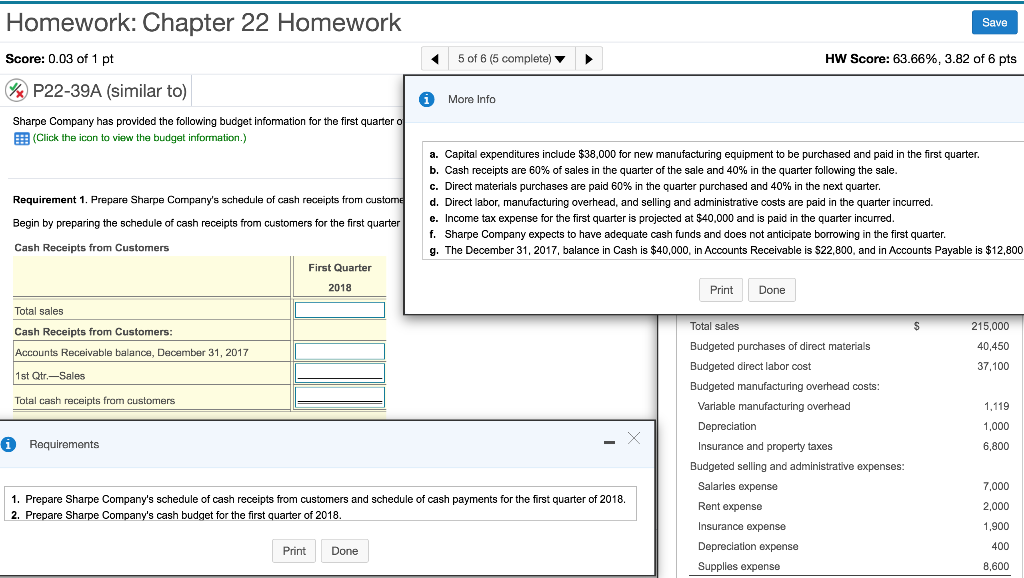This screenshot has width=1024, height=578.
Task: Open the budget information table icon
Action: click(22, 138)
